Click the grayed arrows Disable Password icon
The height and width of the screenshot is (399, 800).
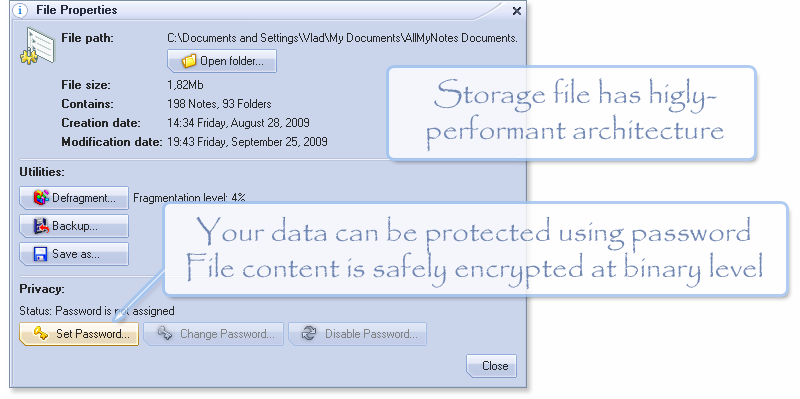click(x=309, y=334)
